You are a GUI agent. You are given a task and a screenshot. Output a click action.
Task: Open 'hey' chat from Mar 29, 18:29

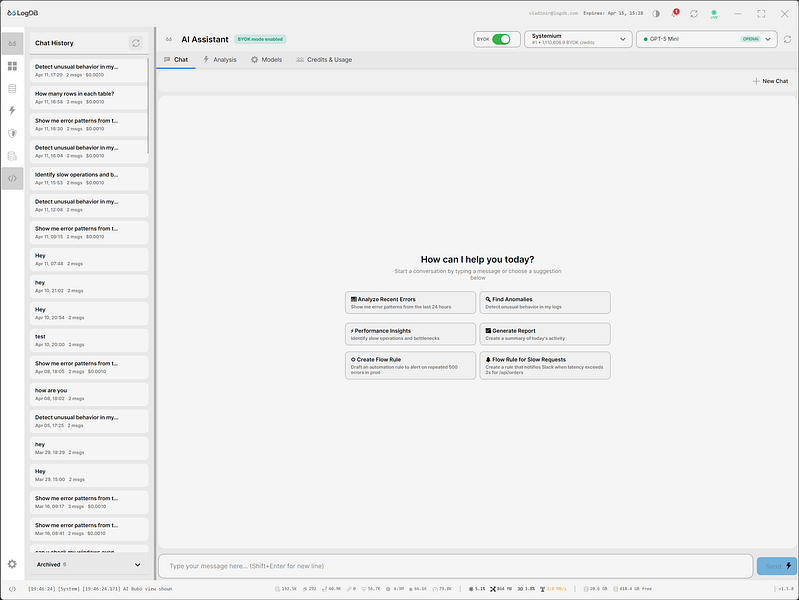89,449
